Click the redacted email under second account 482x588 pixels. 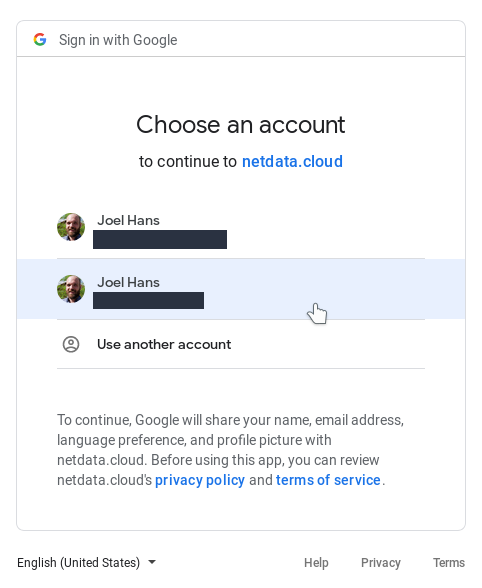pos(149,300)
